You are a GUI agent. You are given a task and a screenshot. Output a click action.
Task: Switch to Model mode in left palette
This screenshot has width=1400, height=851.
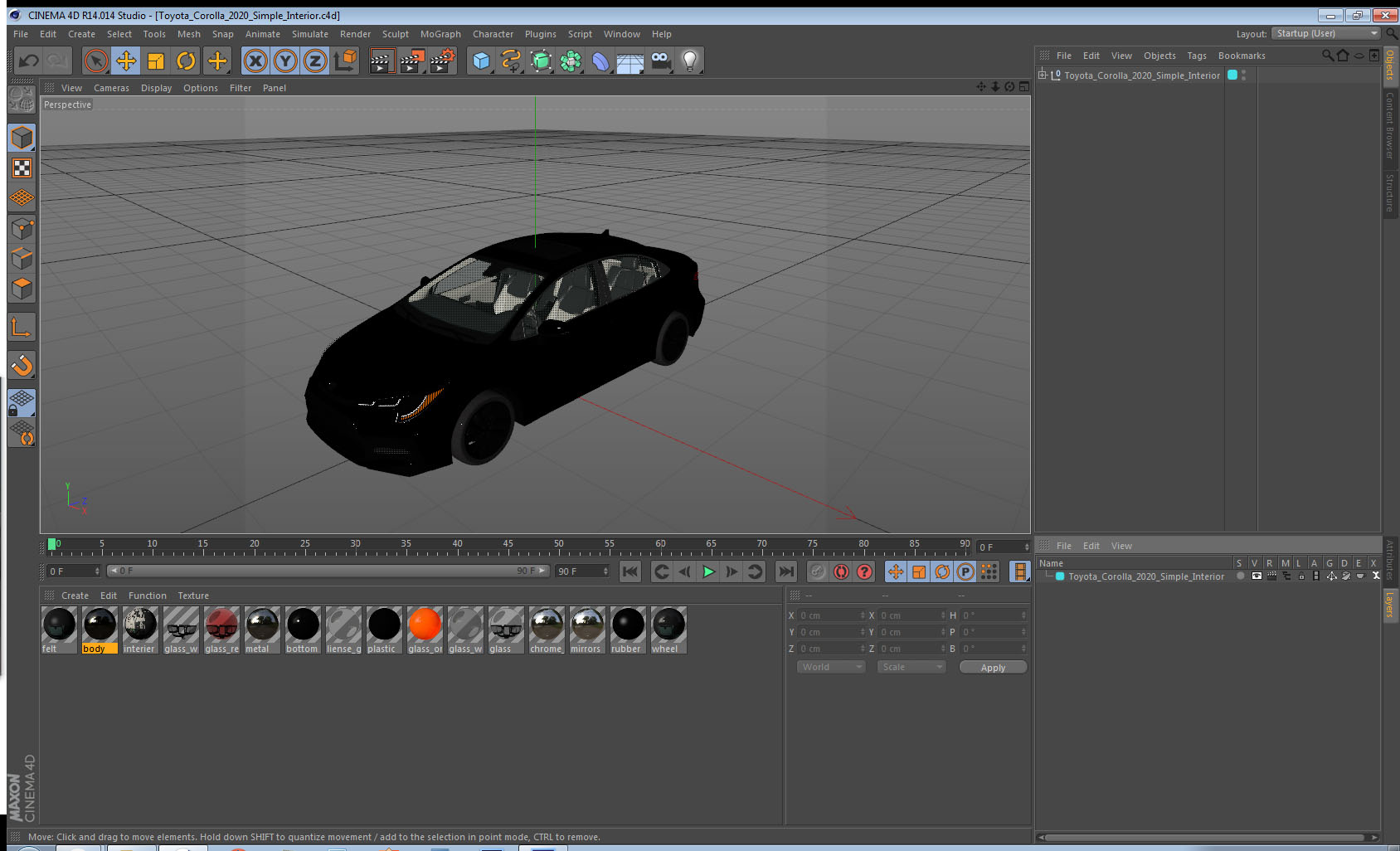pos(22,138)
